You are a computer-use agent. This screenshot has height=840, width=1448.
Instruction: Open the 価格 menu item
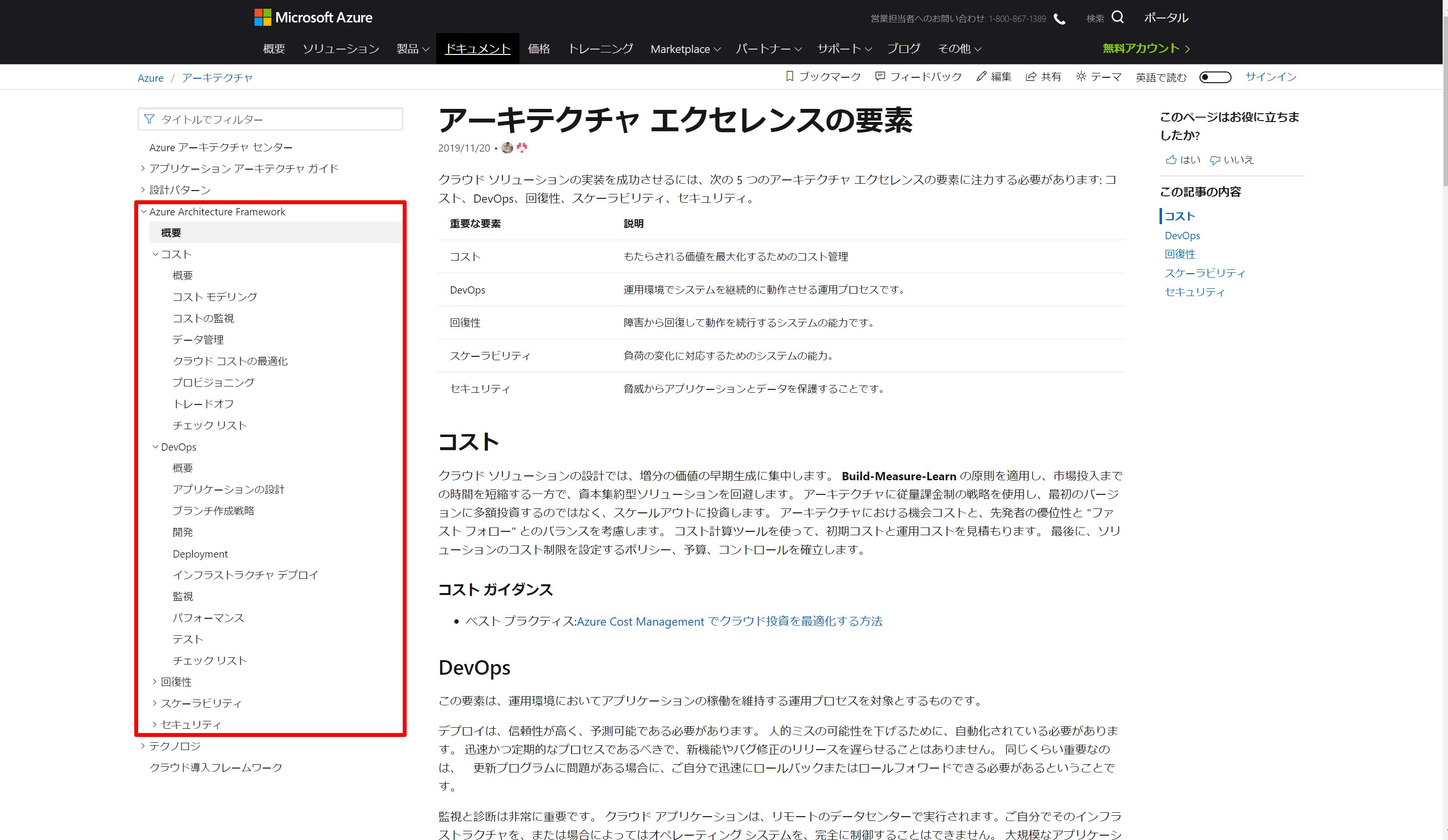point(538,49)
